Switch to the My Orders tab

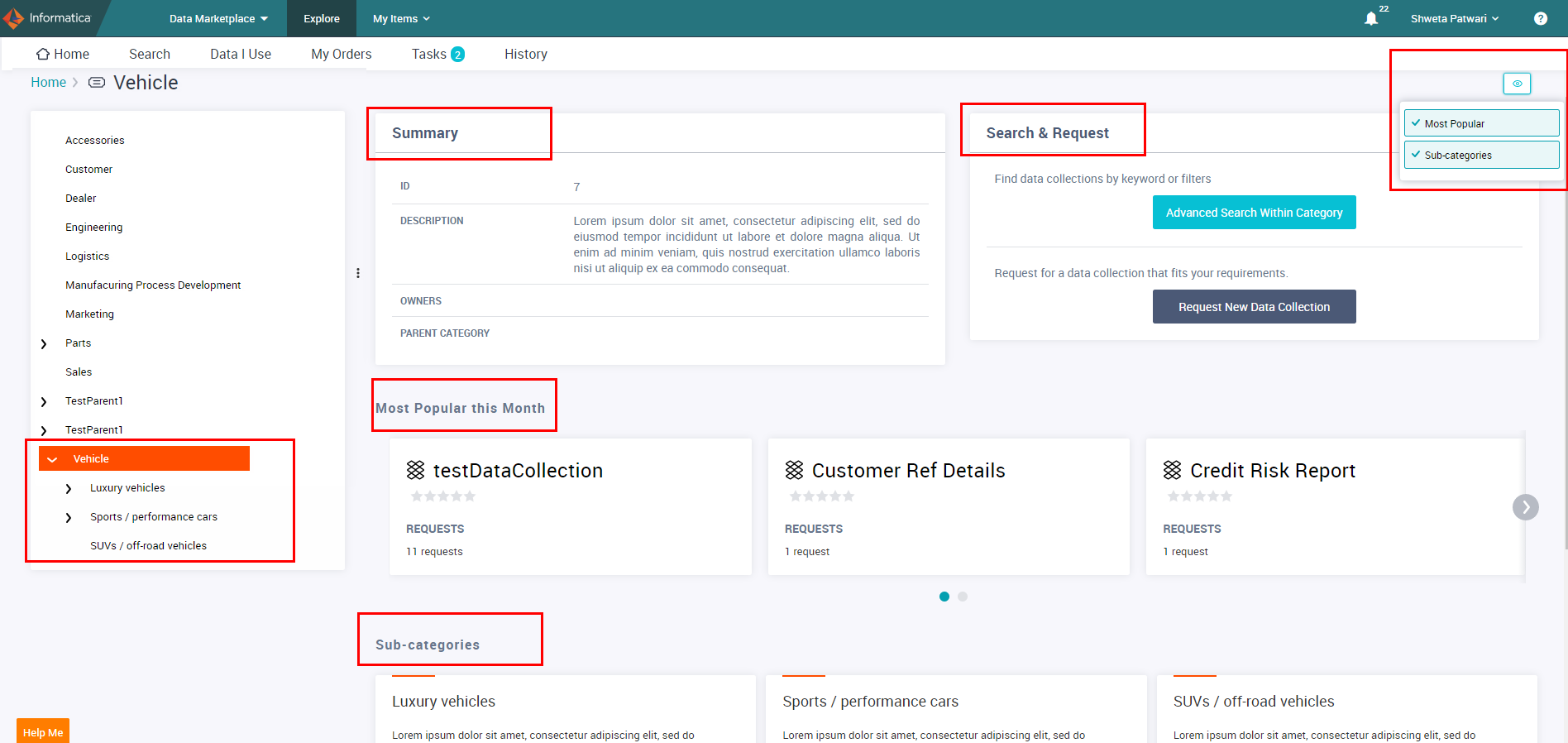(341, 54)
